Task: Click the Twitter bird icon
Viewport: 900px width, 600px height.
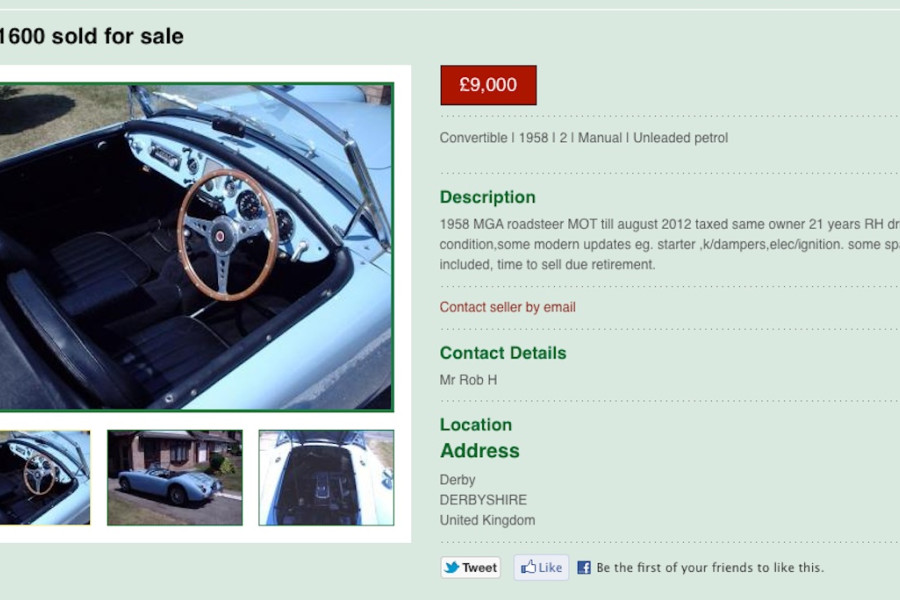Action: pyautogui.click(x=452, y=567)
